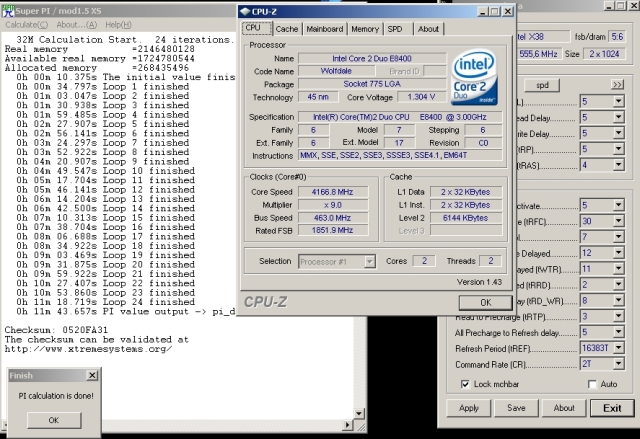Open the About menu in Super PI
This screenshot has height=439, width=640.
(77, 25)
